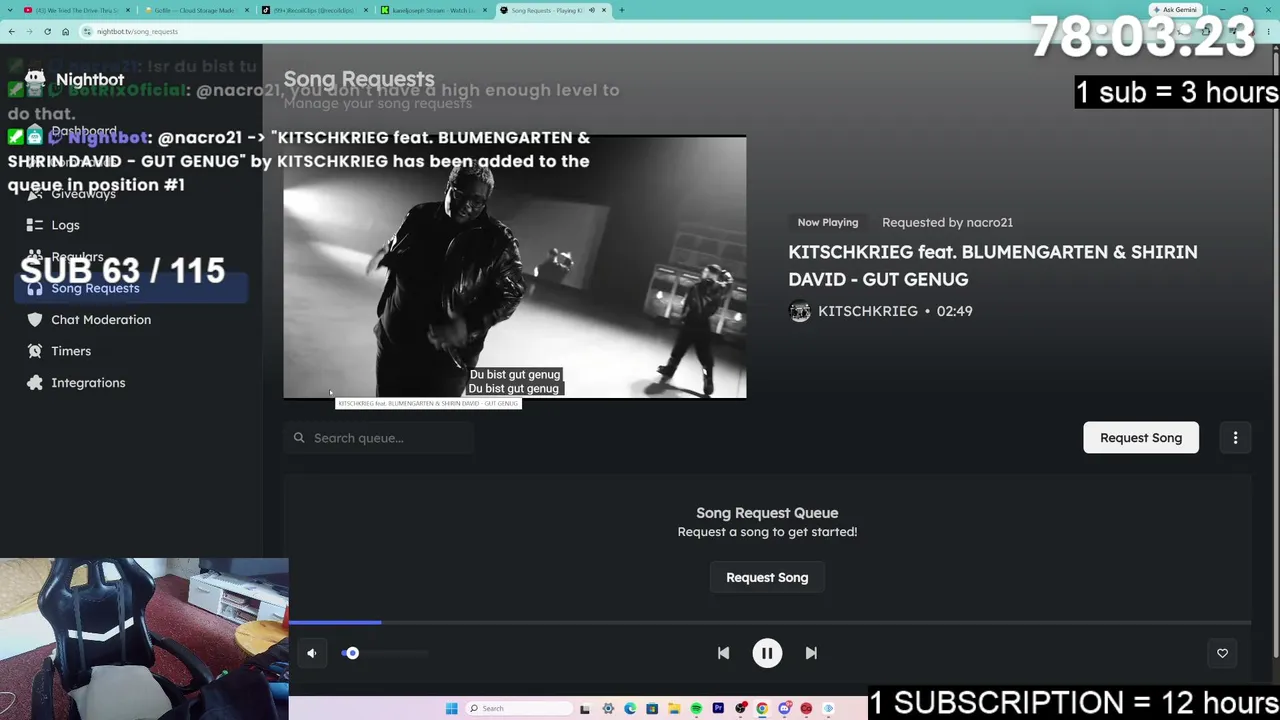
Task: Click the KITSCHKRIEG channel avatar
Action: pos(799,311)
